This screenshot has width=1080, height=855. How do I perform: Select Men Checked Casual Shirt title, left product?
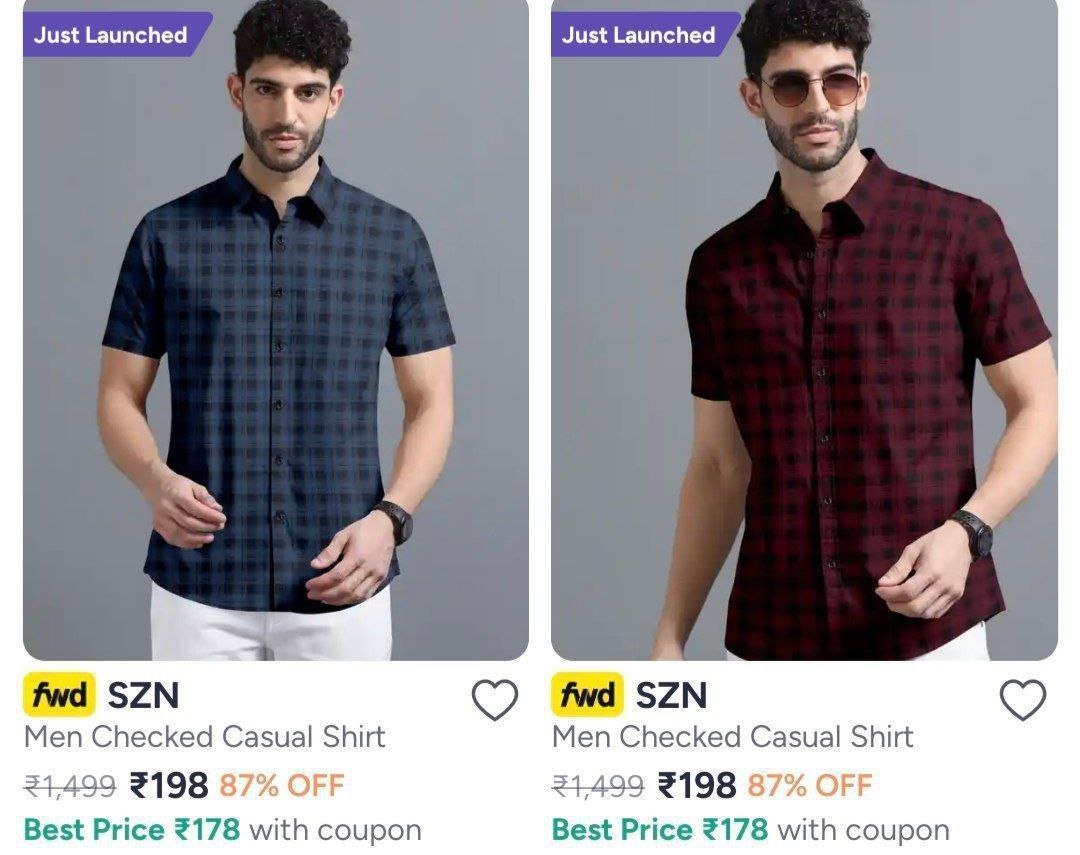[x=205, y=737]
